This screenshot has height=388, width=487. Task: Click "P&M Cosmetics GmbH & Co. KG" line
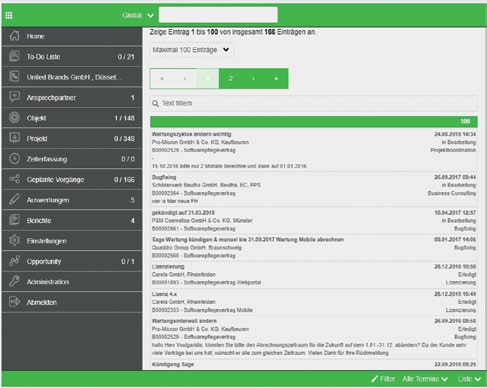click(202, 220)
